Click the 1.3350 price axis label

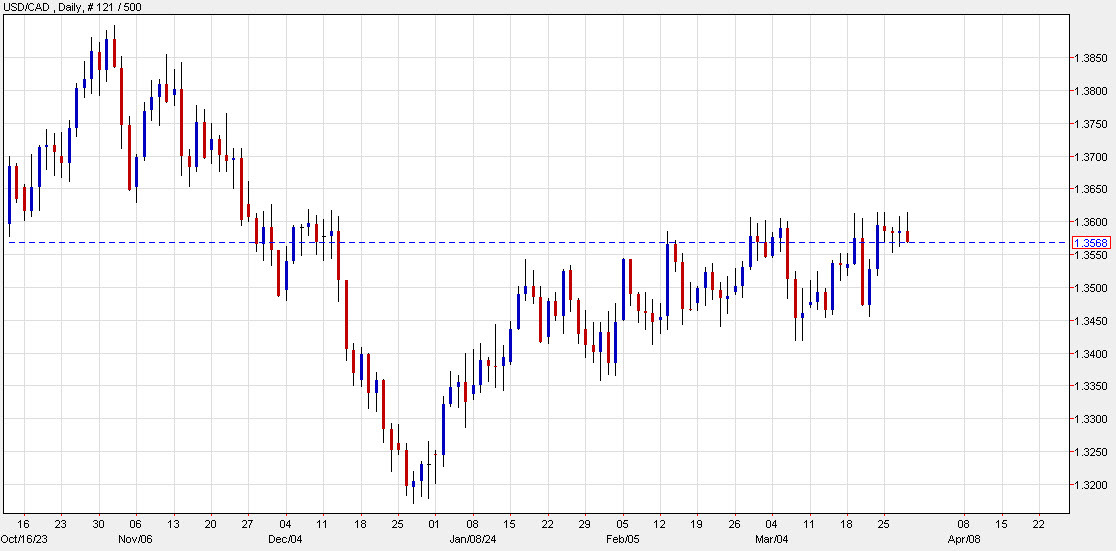coord(1090,387)
